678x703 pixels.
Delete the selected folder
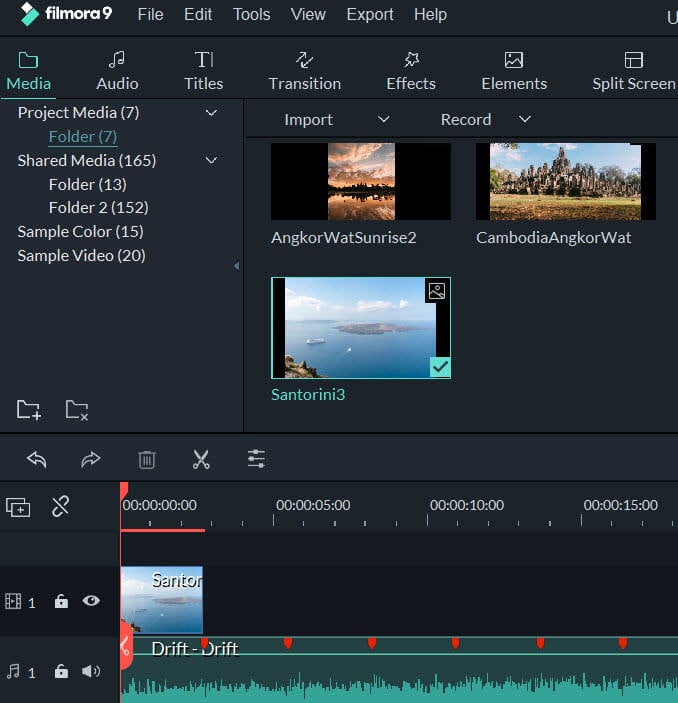point(77,409)
